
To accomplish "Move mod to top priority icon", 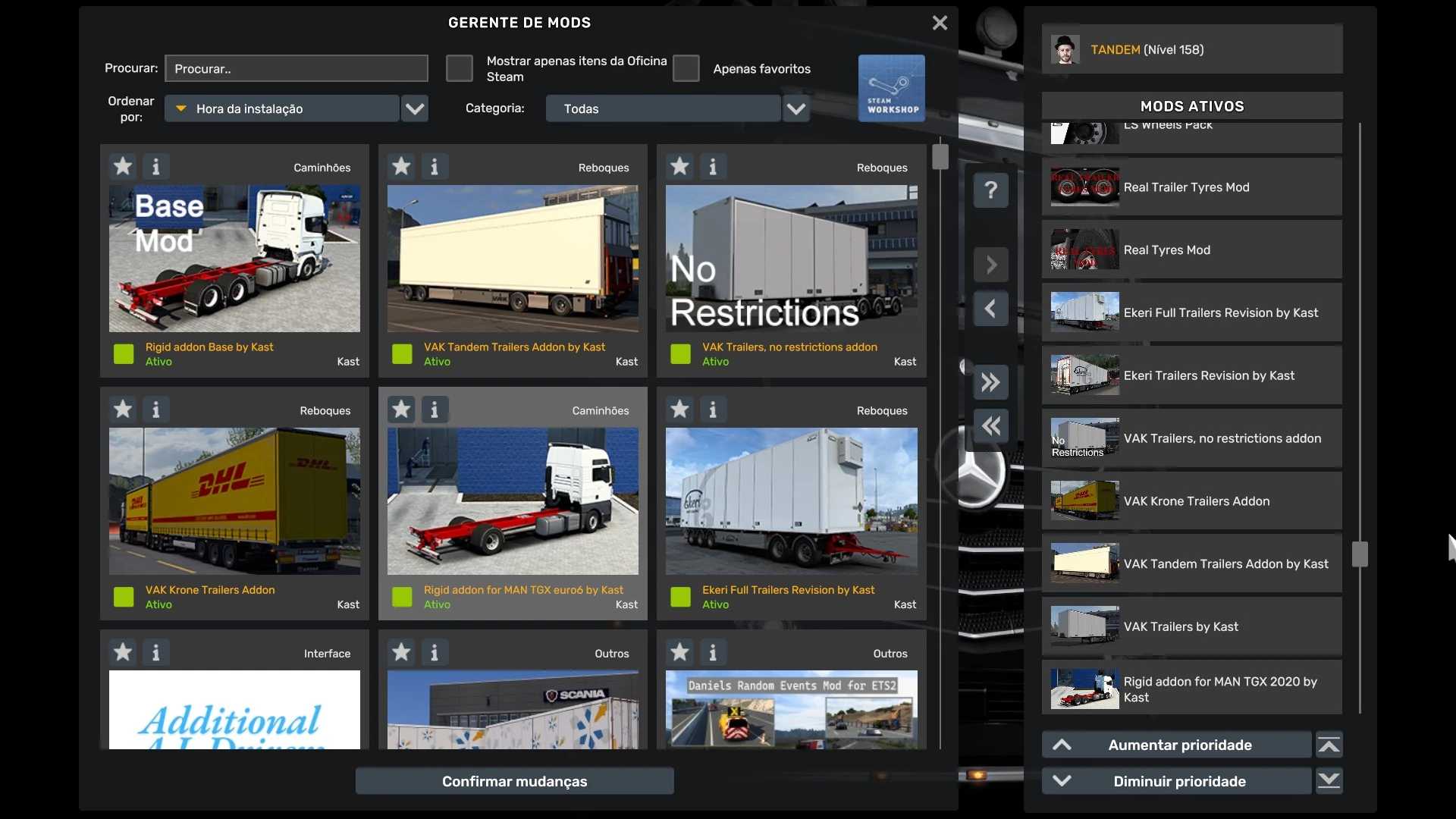I will point(1329,745).
